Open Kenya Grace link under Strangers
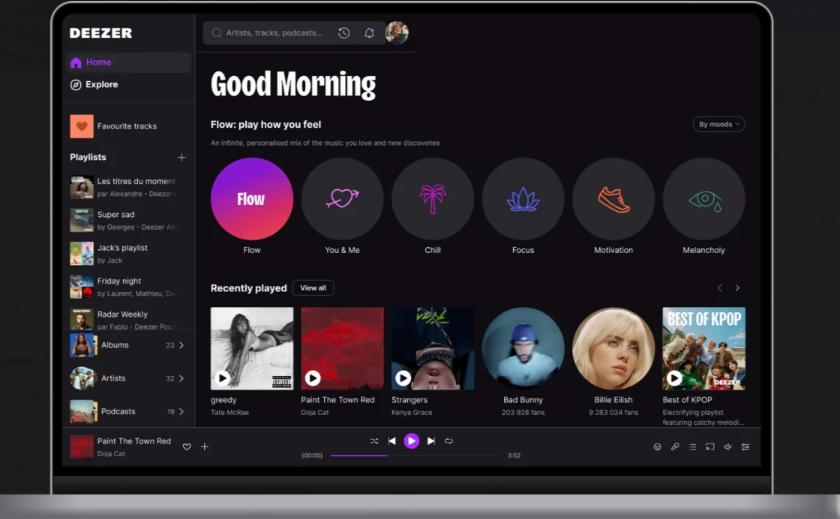 click(411, 412)
